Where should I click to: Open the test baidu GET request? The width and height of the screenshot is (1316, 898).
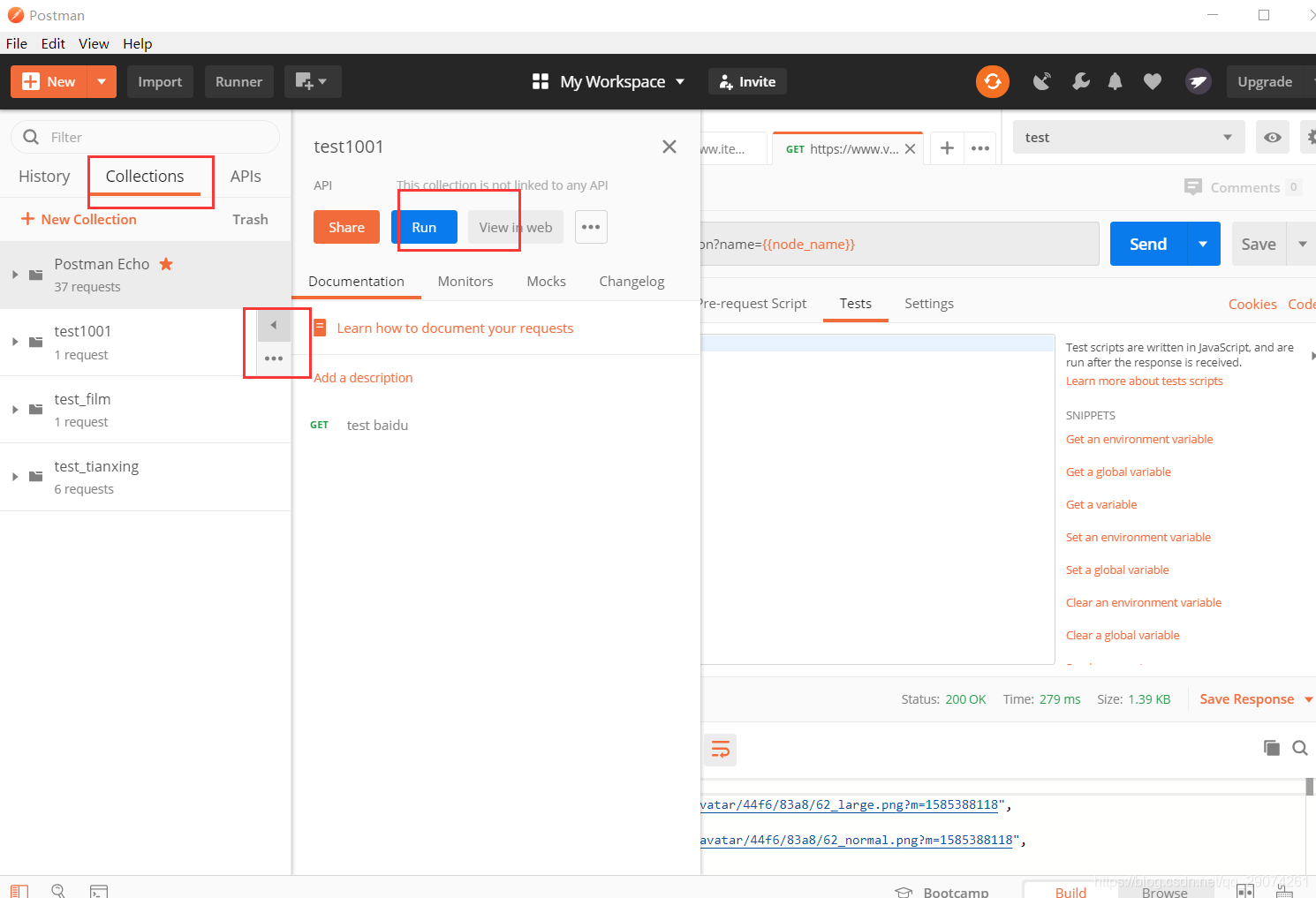(x=377, y=425)
